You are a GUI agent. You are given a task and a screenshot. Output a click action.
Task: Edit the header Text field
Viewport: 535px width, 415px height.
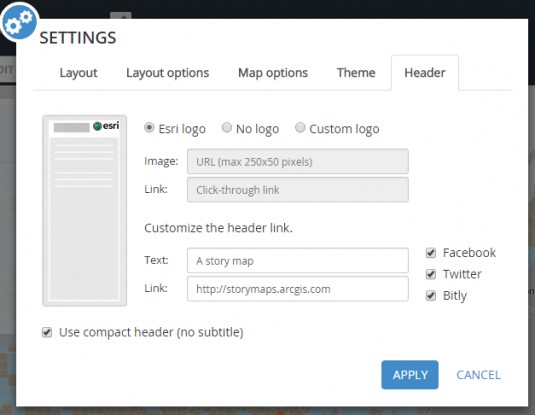tap(298, 261)
